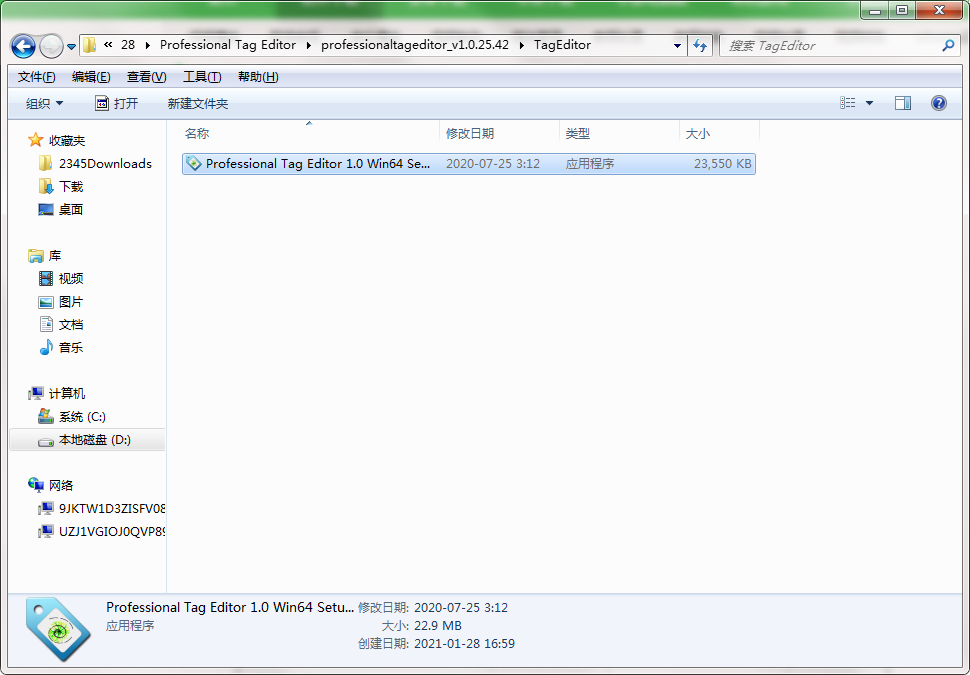Image resolution: width=970 pixels, height=675 pixels.
Task: Click the 图片 library icon
Action: point(46,302)
